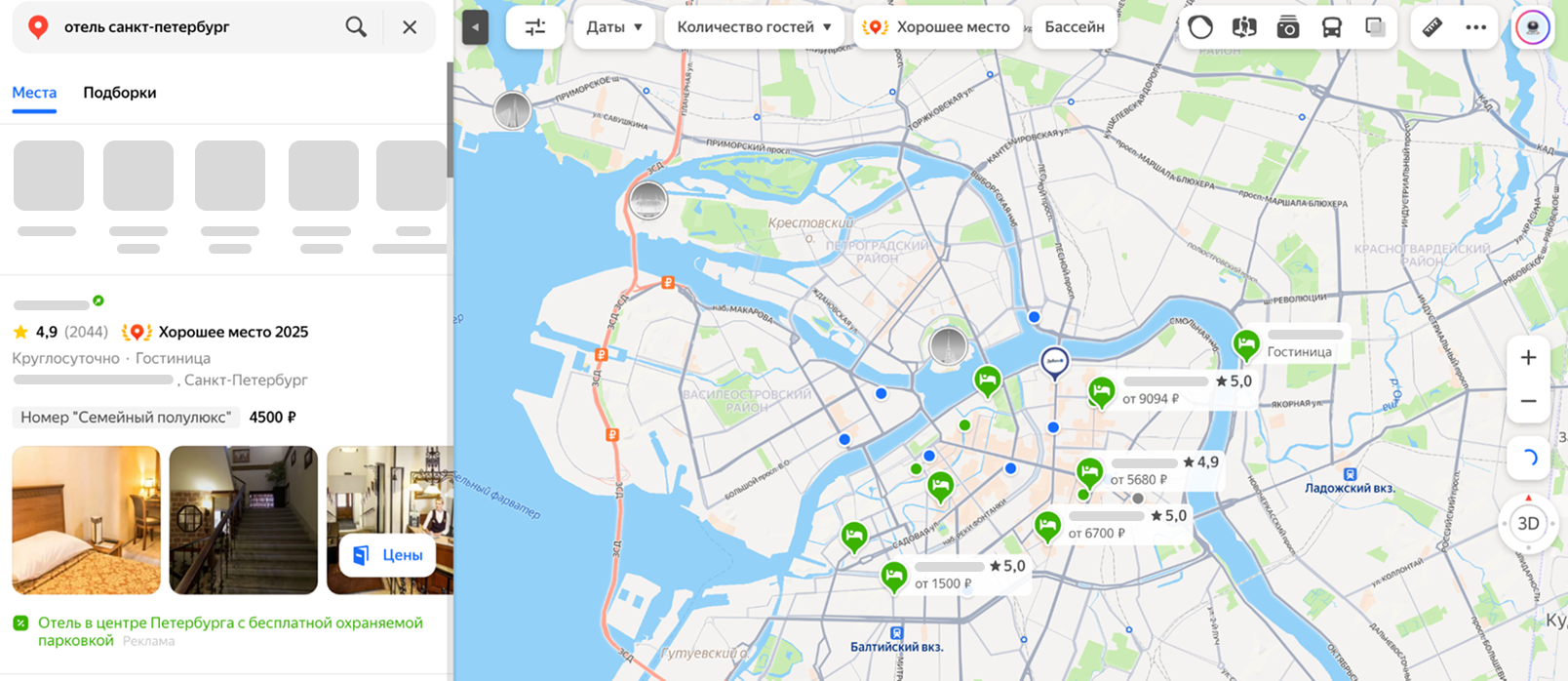1568x681 pixels.
Task: Click the (2044) reviews count
Action: 86,332
